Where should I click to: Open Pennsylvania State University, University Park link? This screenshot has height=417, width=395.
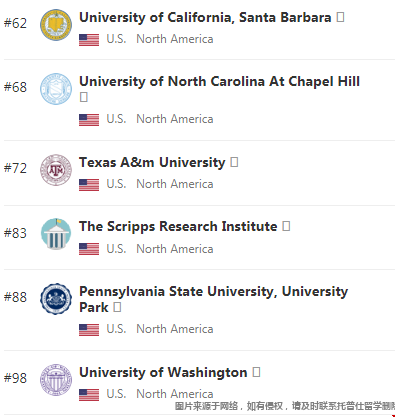click(x=213, y=299)
